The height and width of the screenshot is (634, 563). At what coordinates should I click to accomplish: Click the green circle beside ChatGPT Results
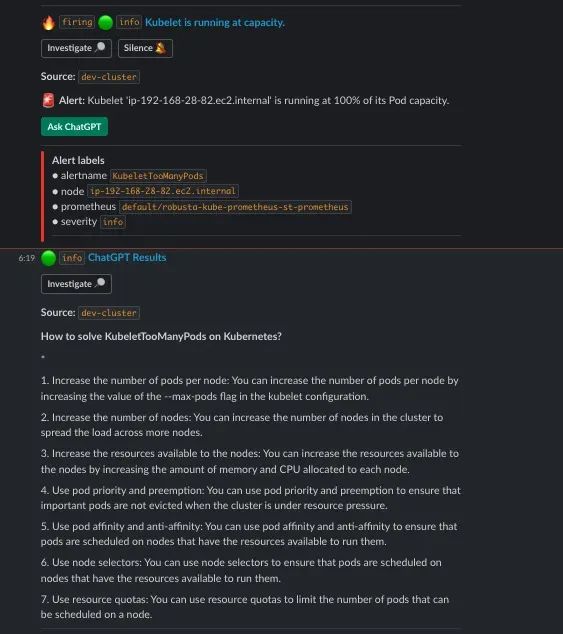point(49,258)
